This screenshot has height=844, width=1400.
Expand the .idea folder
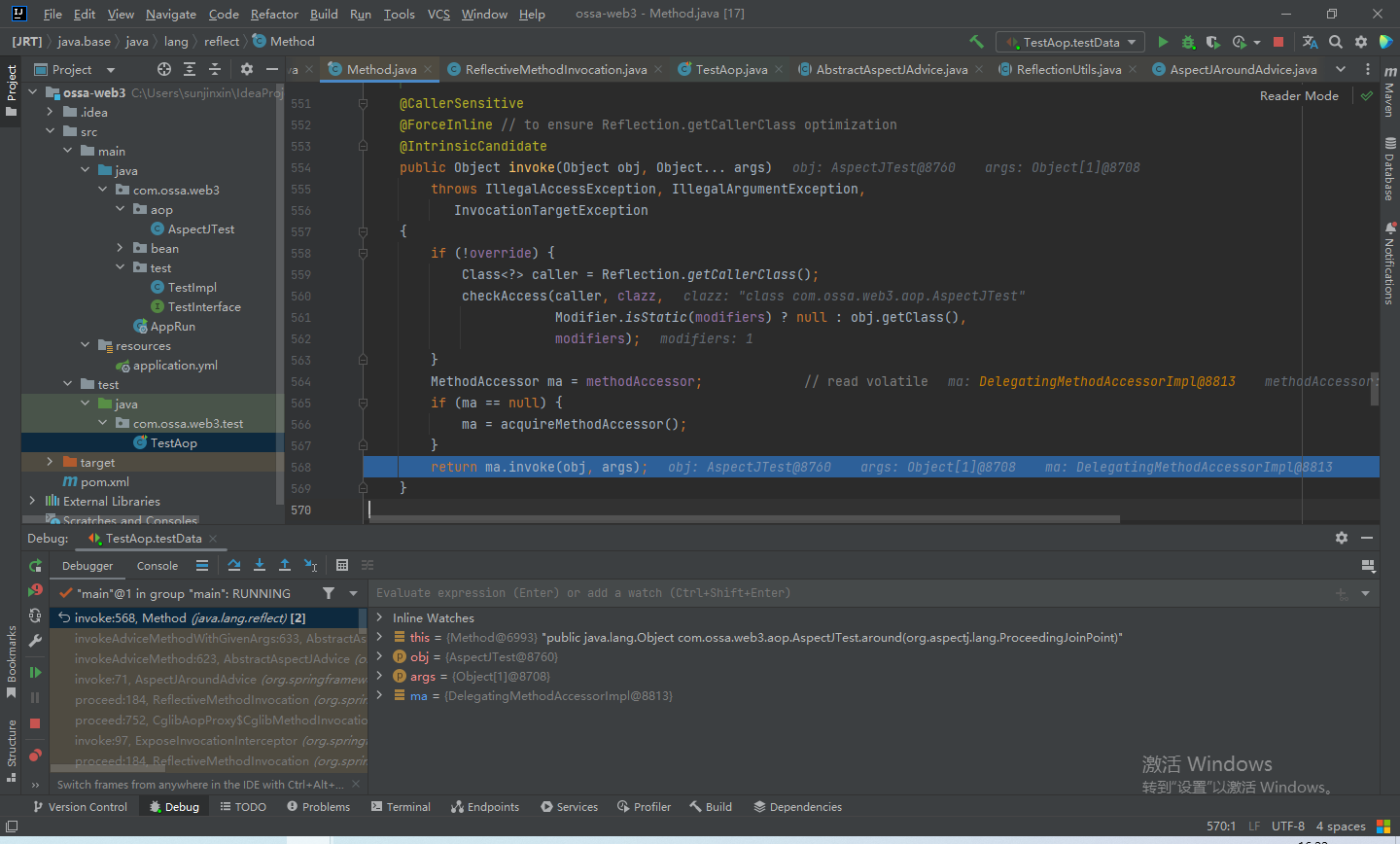51,112
